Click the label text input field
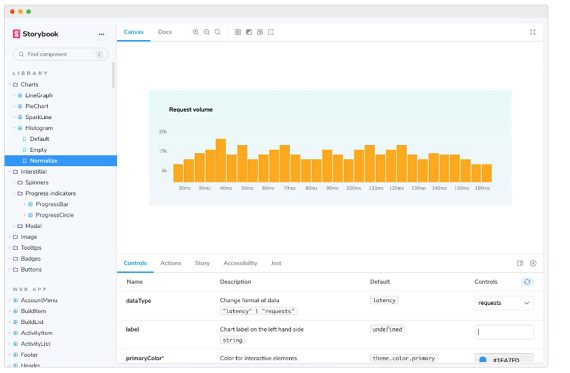This screenshot has height=373, width=570. [504, 332]
